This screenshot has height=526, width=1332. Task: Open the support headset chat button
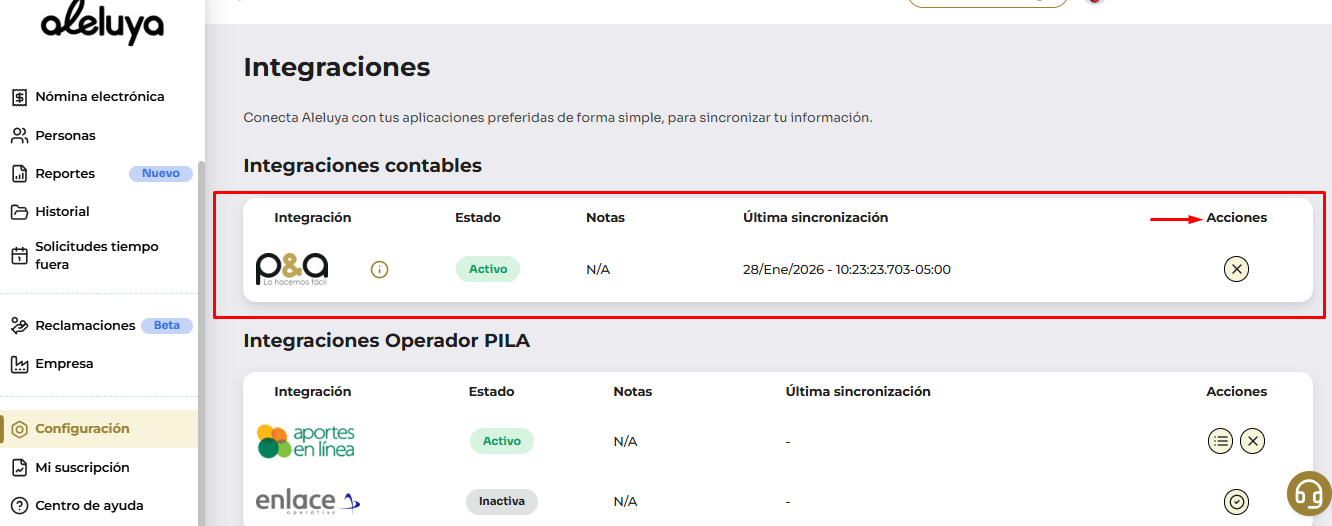(x=1308, y=493)
